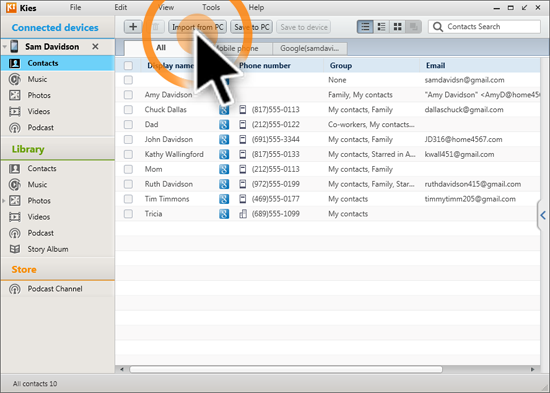Check the box for Mom
This screenshot has width=550, height=393.
[x=128, y=169]
